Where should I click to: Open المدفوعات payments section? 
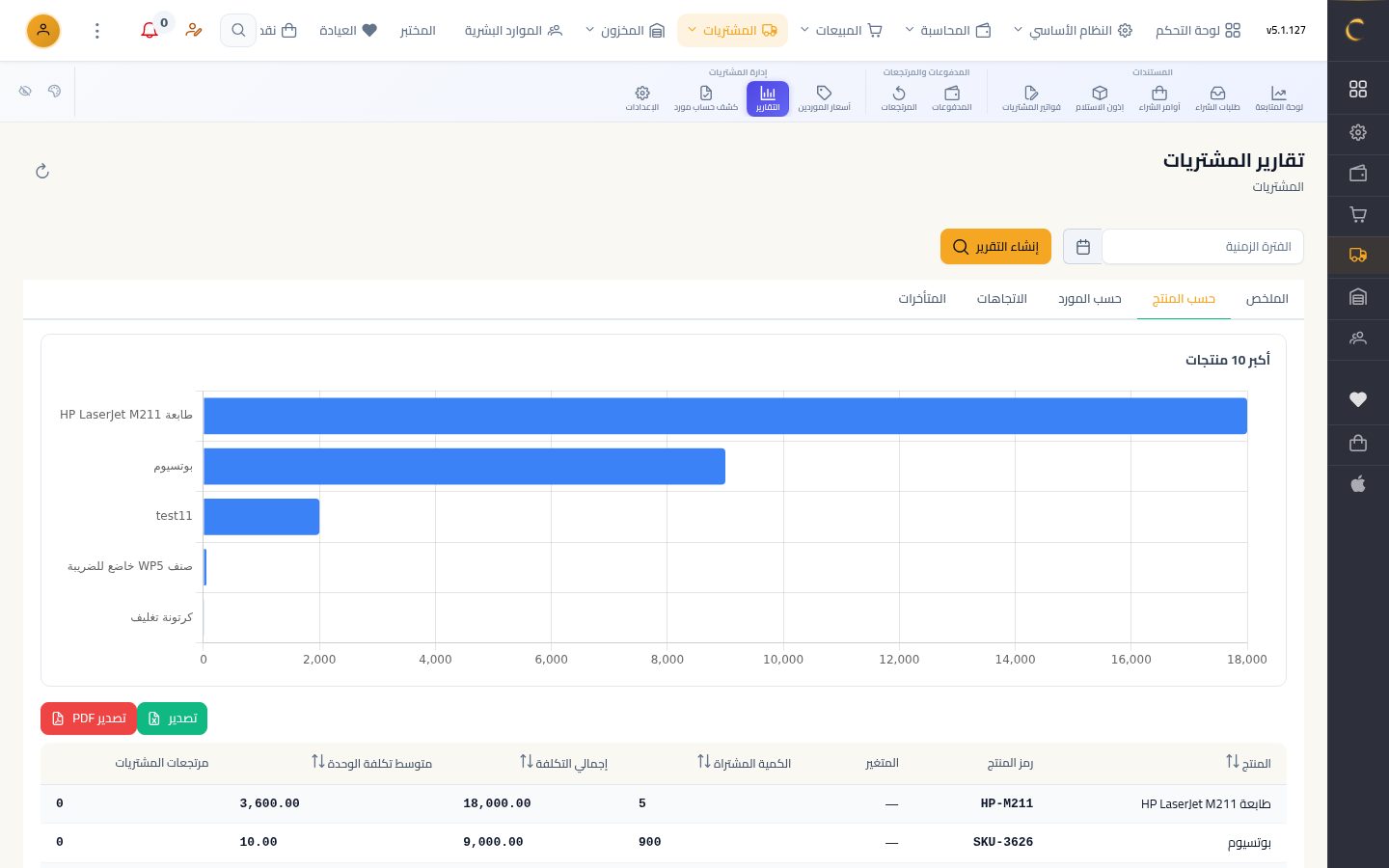pos(952,98)
